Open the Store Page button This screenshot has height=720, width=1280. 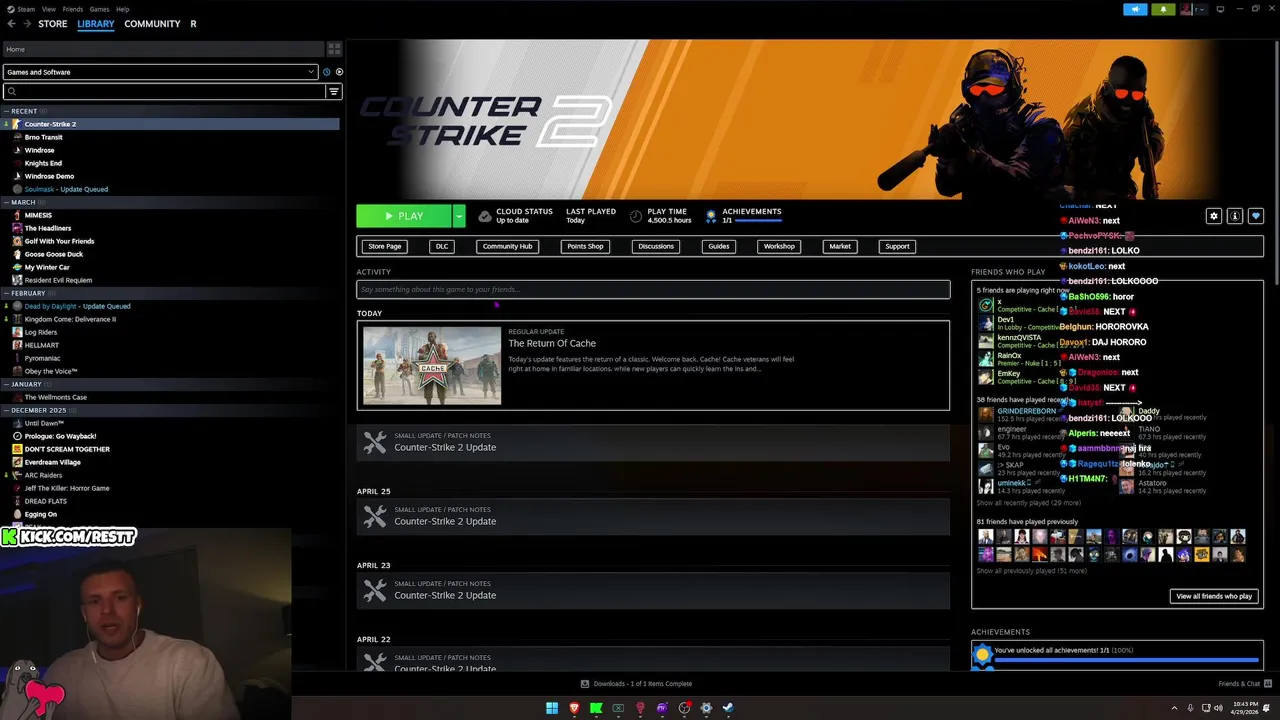[x=384, y=246]
